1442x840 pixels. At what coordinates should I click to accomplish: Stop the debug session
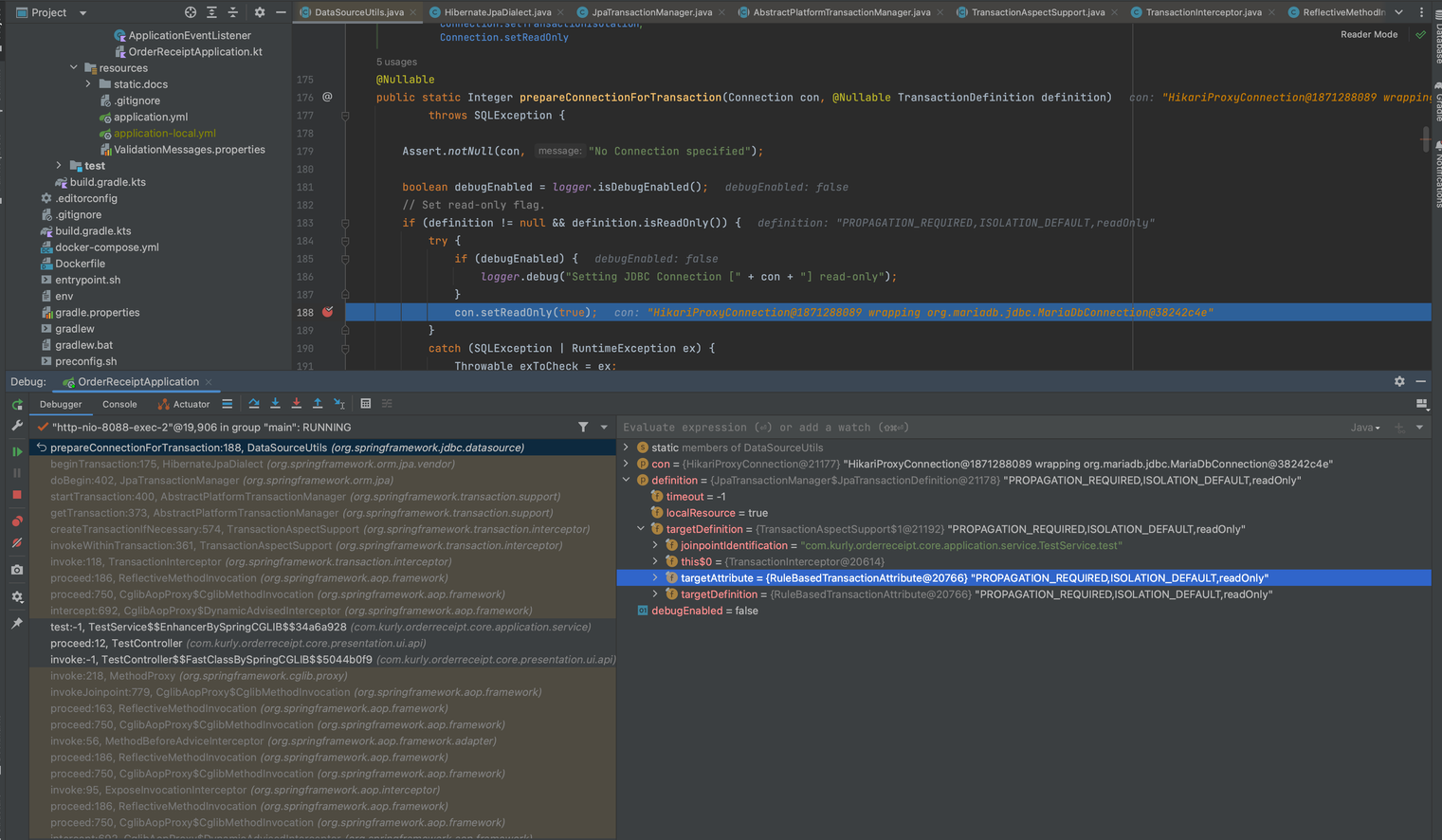[17, 495]
